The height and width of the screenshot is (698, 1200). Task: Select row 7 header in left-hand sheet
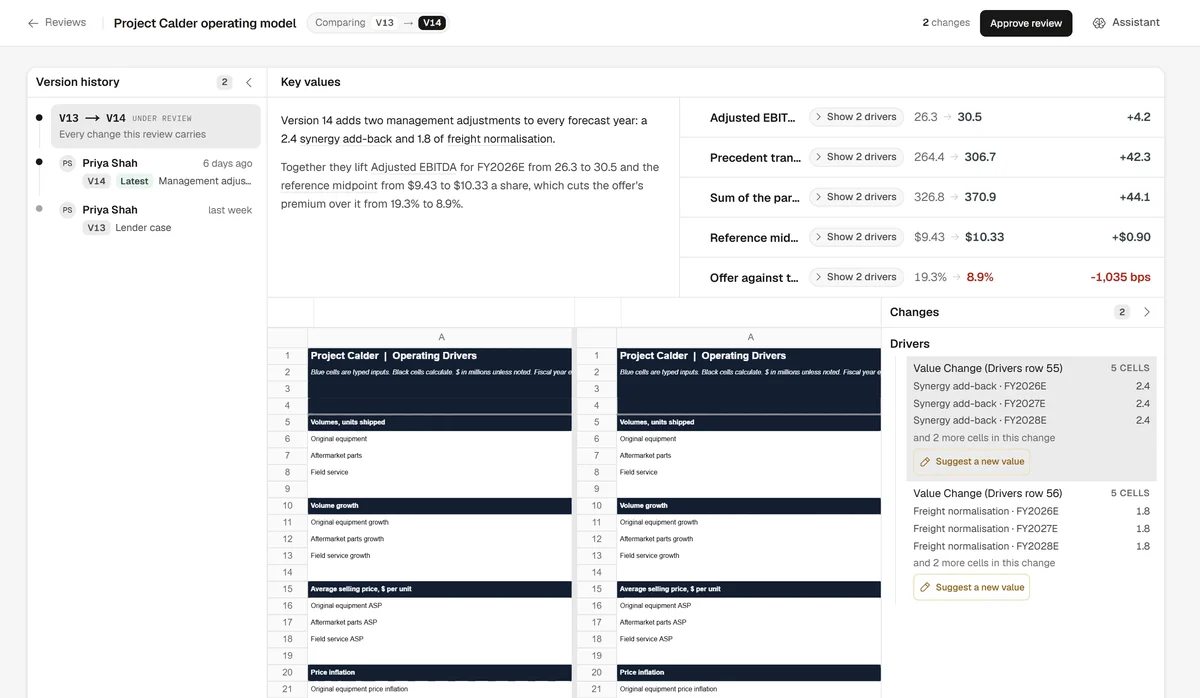(287, 455)
